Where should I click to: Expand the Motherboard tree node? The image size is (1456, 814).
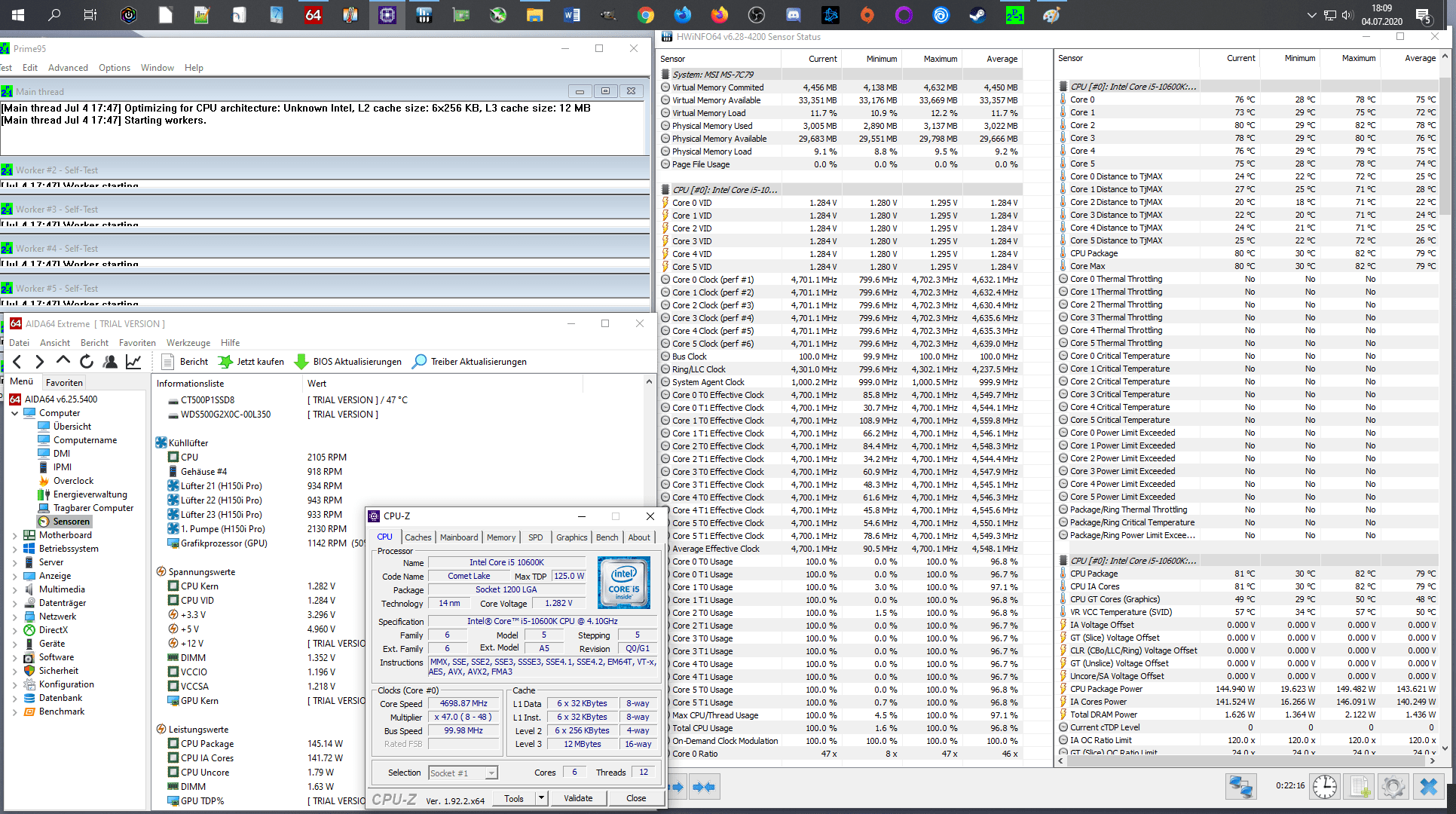(x=15, y=536)
